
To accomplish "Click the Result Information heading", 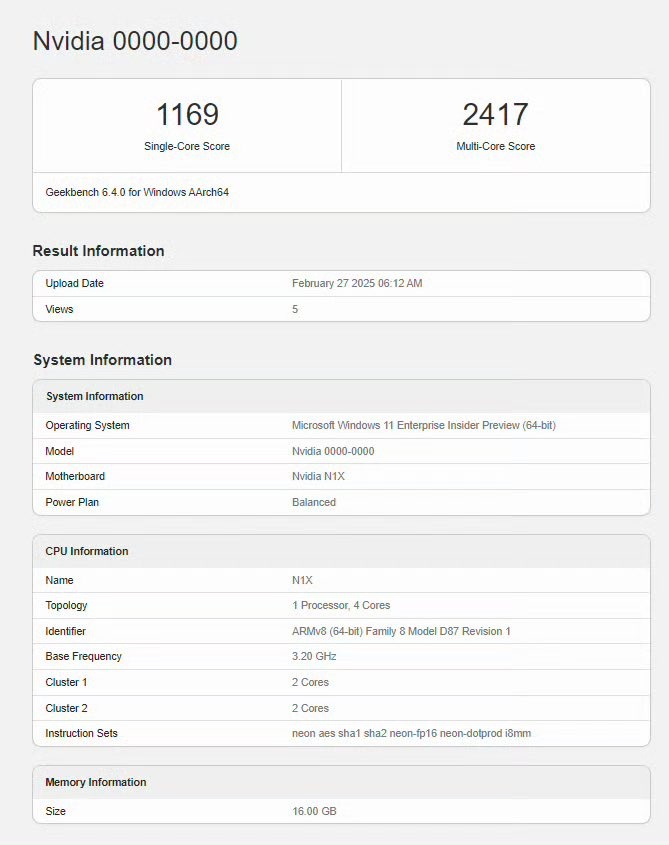I will click(x=99, y=251).
